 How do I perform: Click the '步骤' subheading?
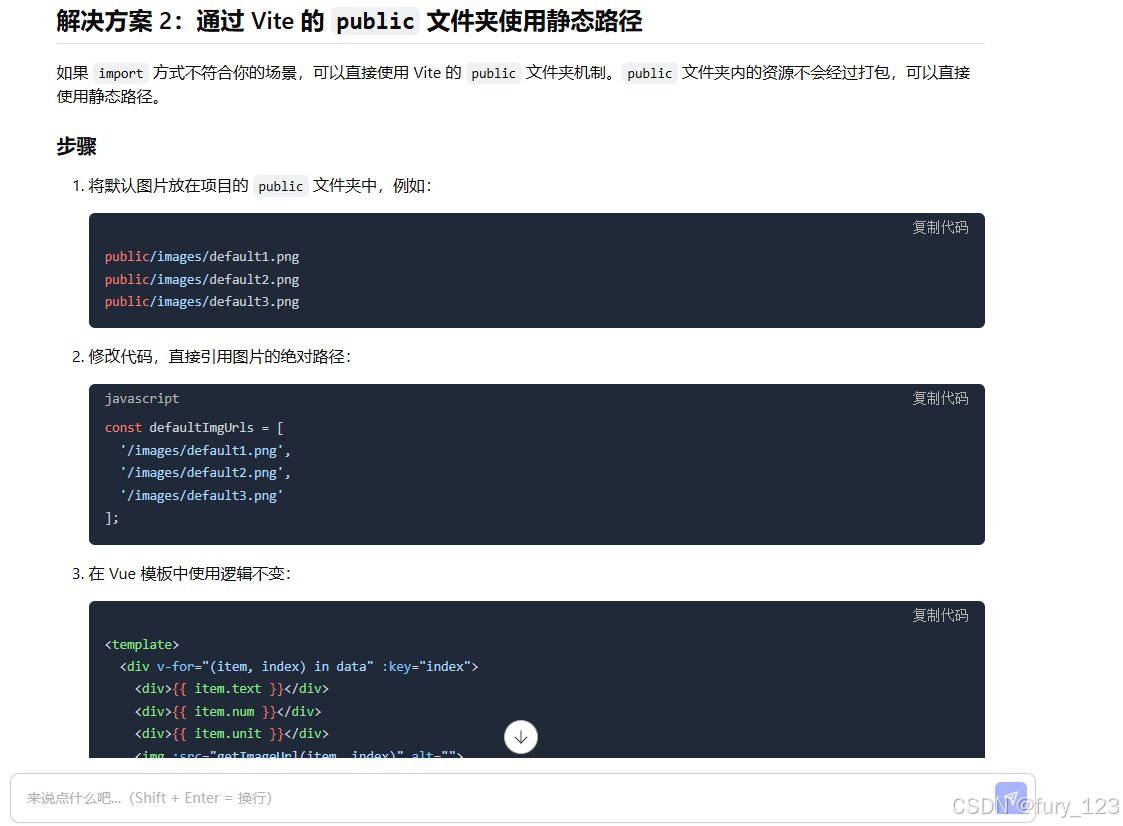click(77, 147)
